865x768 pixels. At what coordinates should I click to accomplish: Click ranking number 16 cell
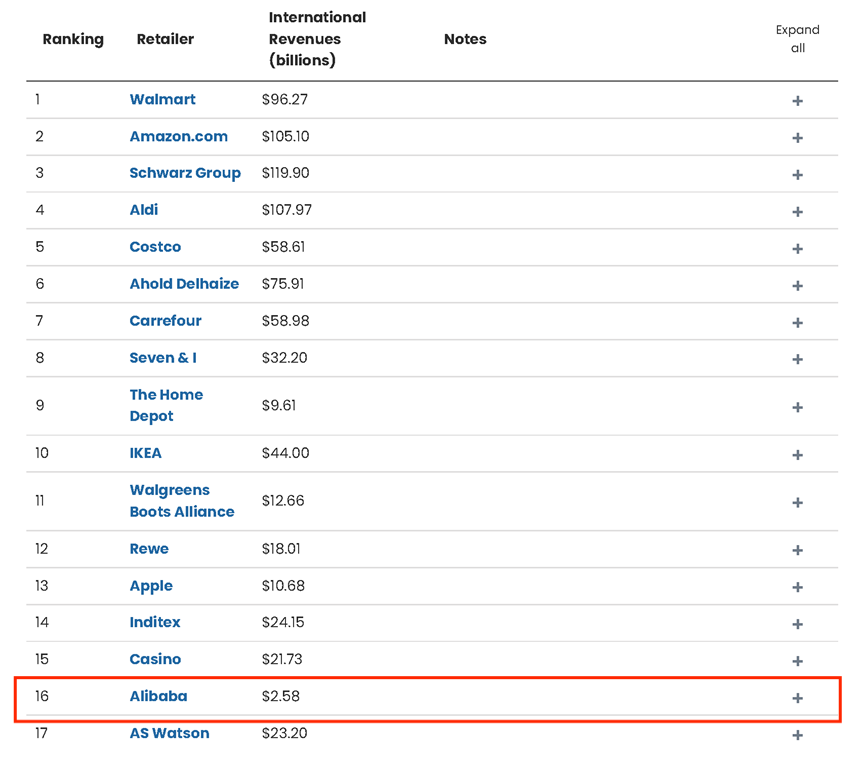(x=42, y=696)
